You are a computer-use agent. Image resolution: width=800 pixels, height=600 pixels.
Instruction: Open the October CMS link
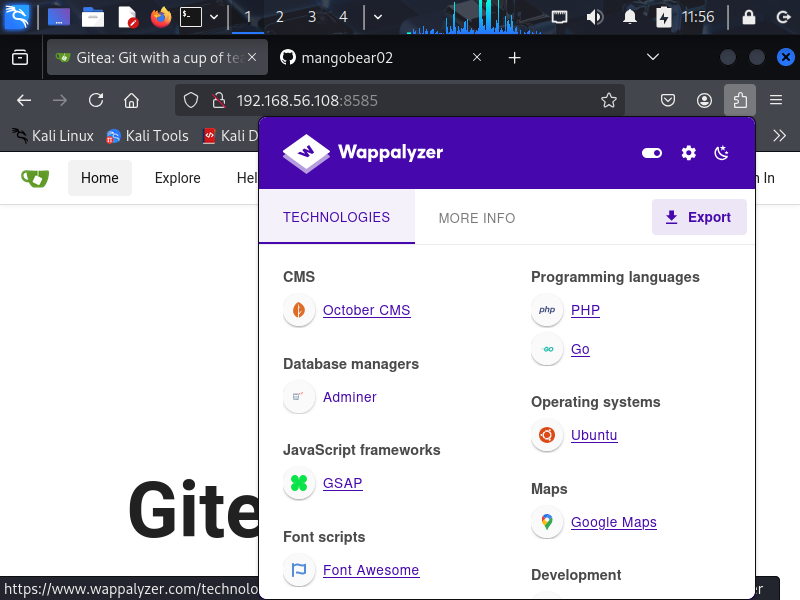coord(366,310)
